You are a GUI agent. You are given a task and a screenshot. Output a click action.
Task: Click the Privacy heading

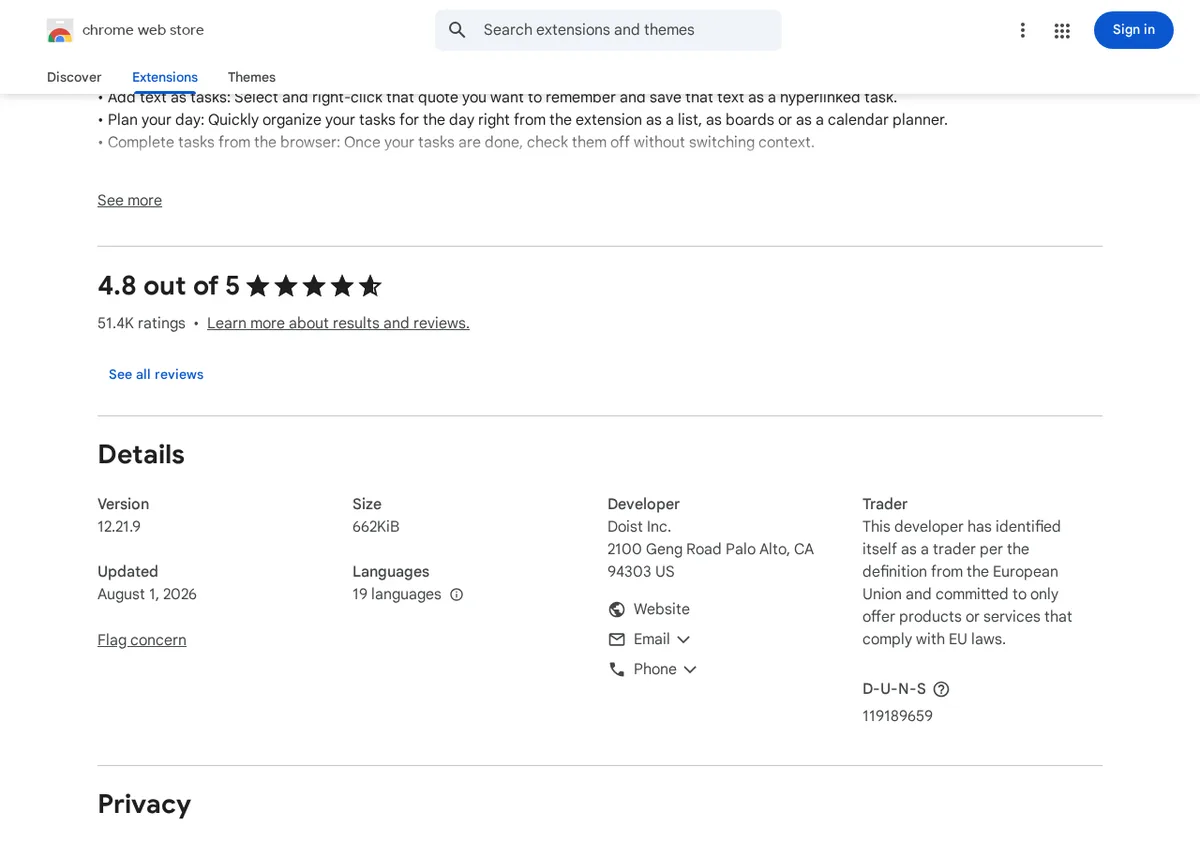(144, 804)
